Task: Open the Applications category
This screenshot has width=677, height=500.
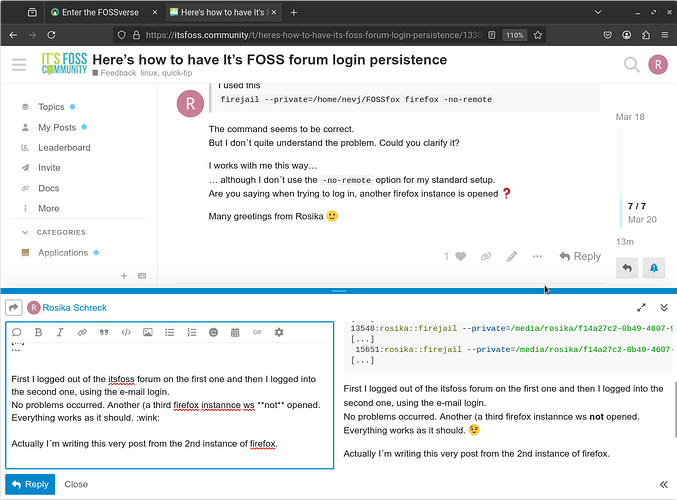Action: tap(63, 253)
